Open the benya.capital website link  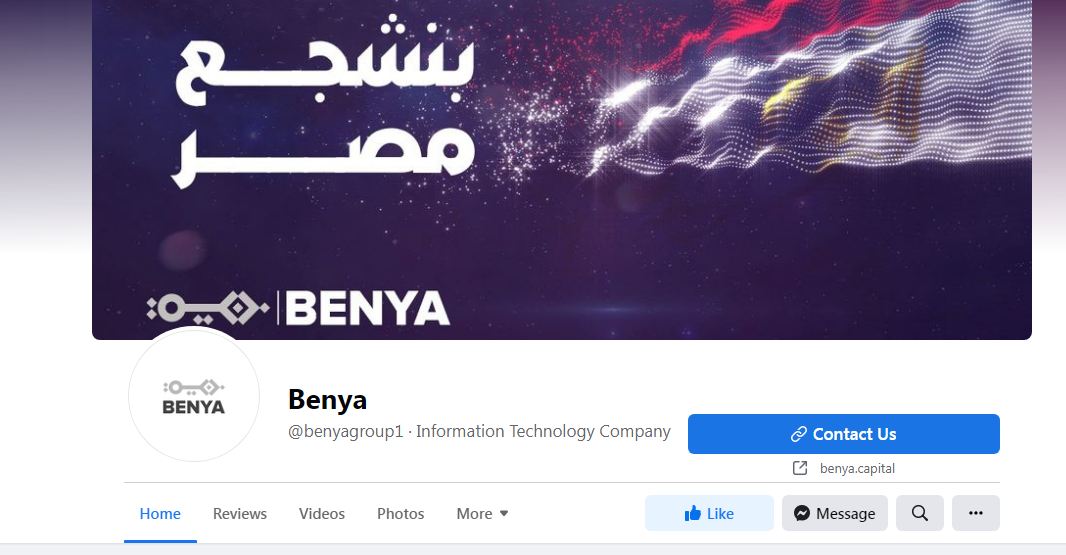coord(857,468)
